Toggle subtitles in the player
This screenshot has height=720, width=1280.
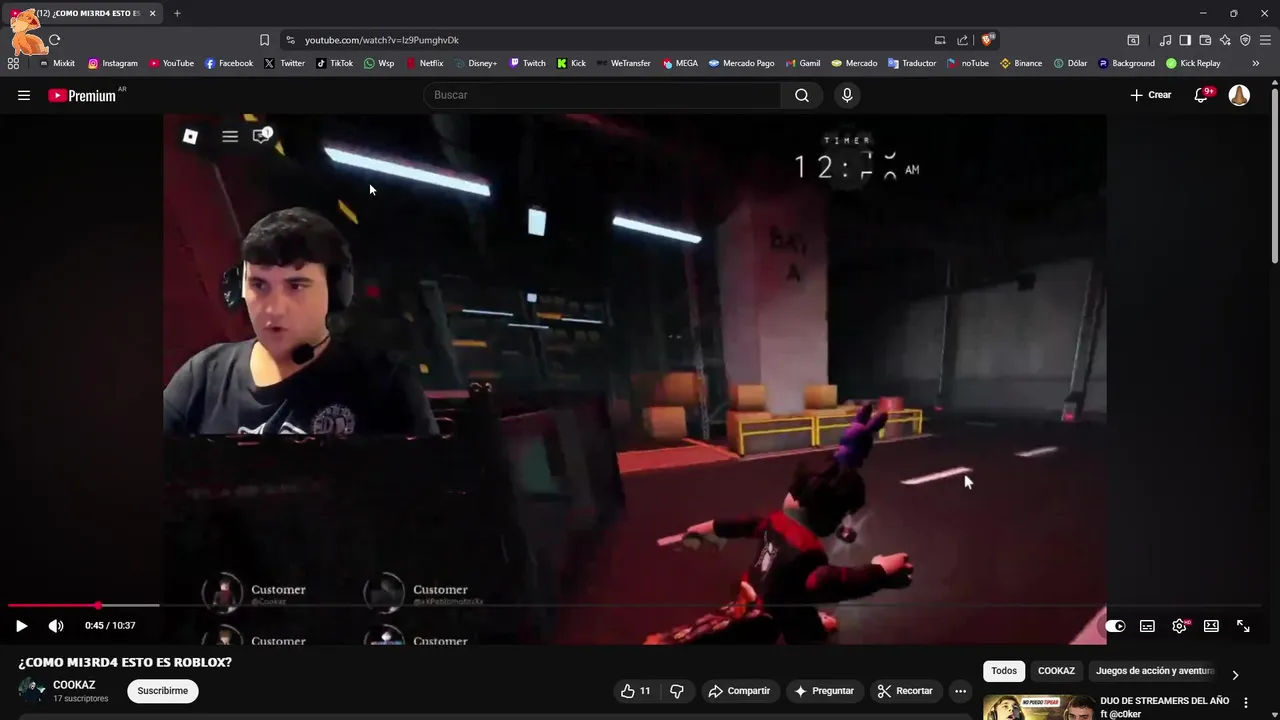pos(1147,626)
